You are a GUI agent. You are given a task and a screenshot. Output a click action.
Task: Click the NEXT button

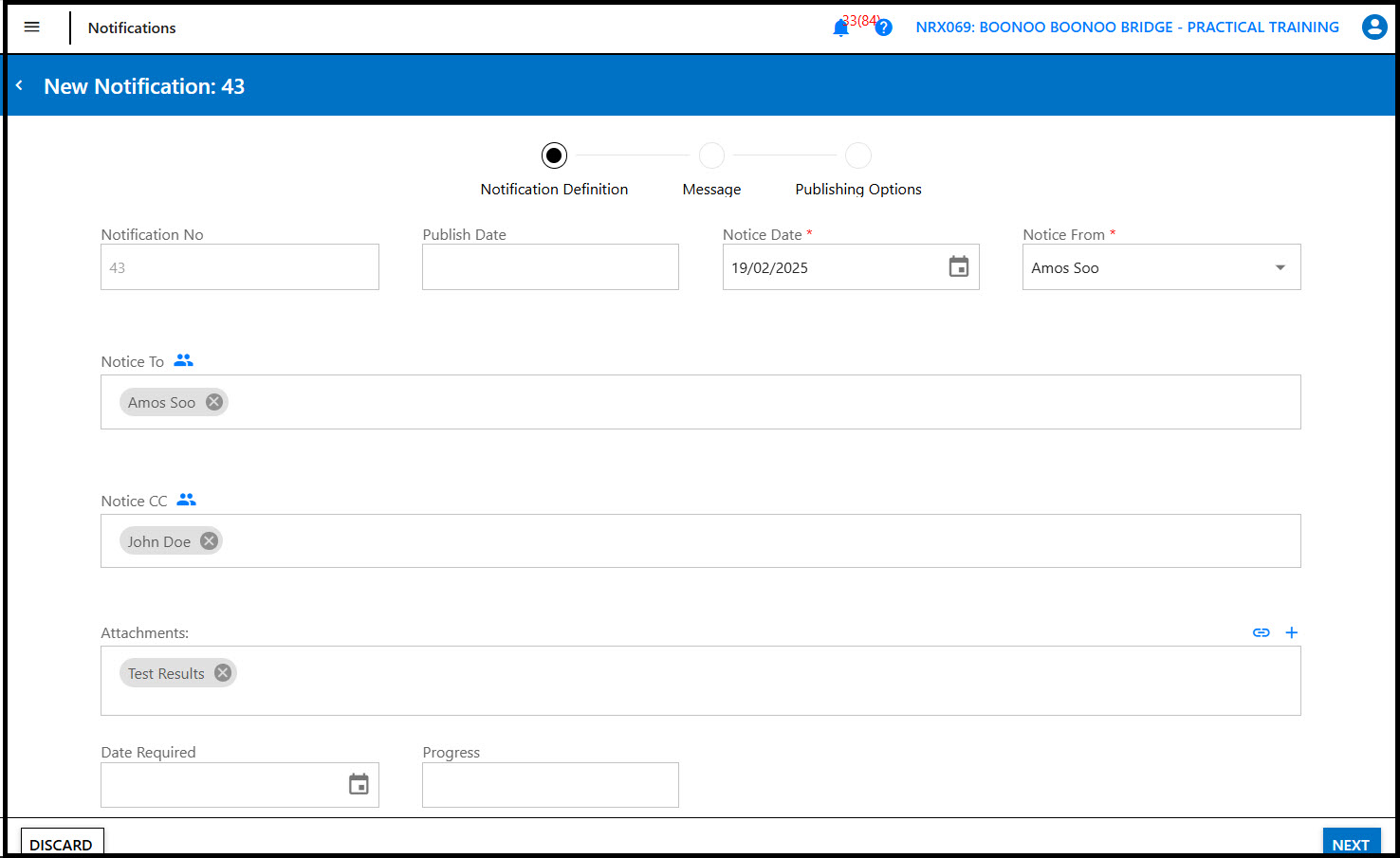click(1350, 844)
